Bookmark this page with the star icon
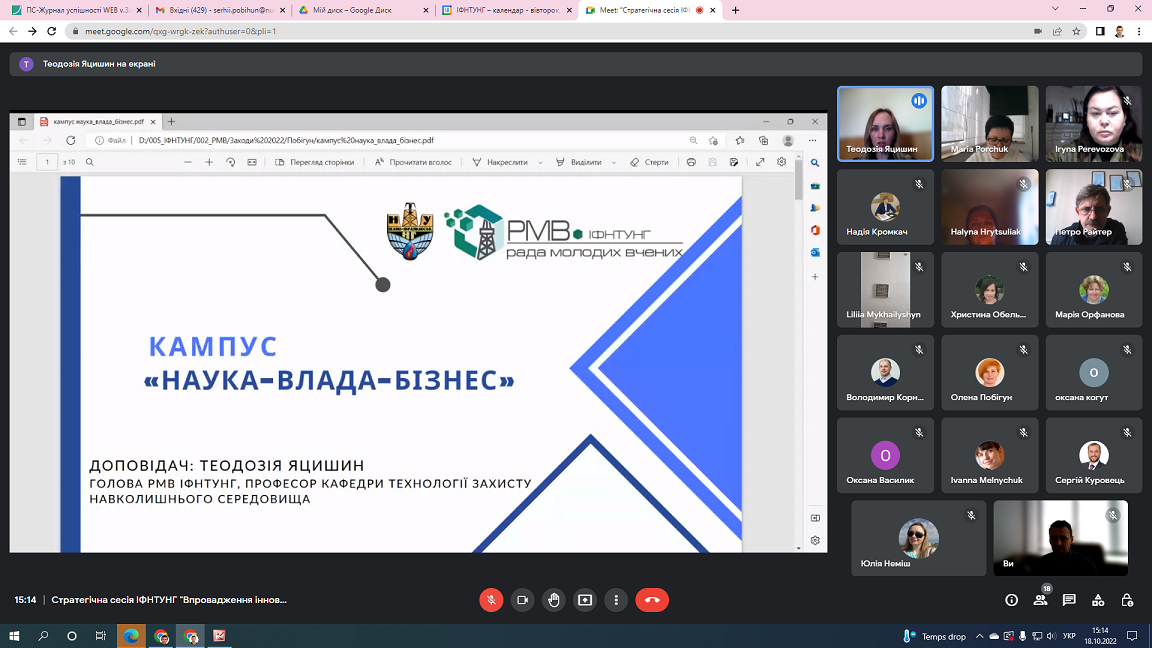This screenshot has height=648, width=1152. pos(1077,31)
